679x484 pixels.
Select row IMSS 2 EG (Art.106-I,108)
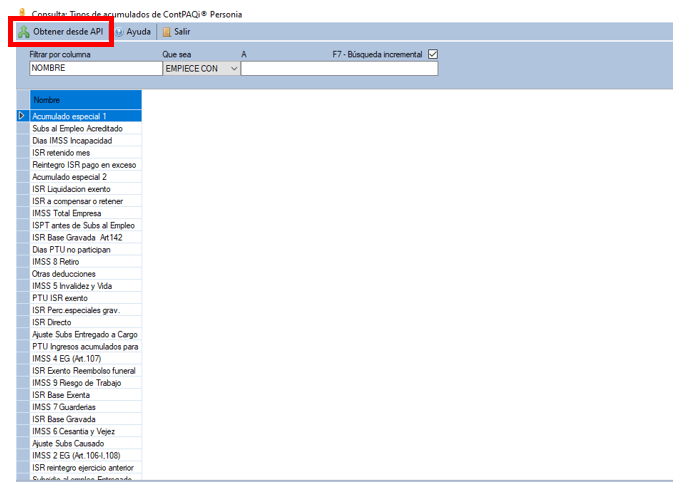(x=86, y=455)
